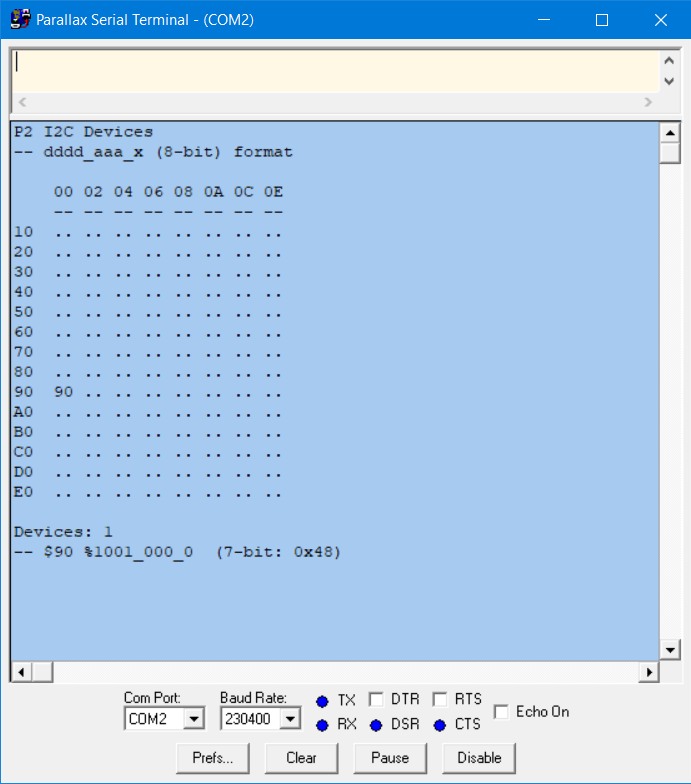Click the 'Baud Rate:' label

[x=253, y=698]
